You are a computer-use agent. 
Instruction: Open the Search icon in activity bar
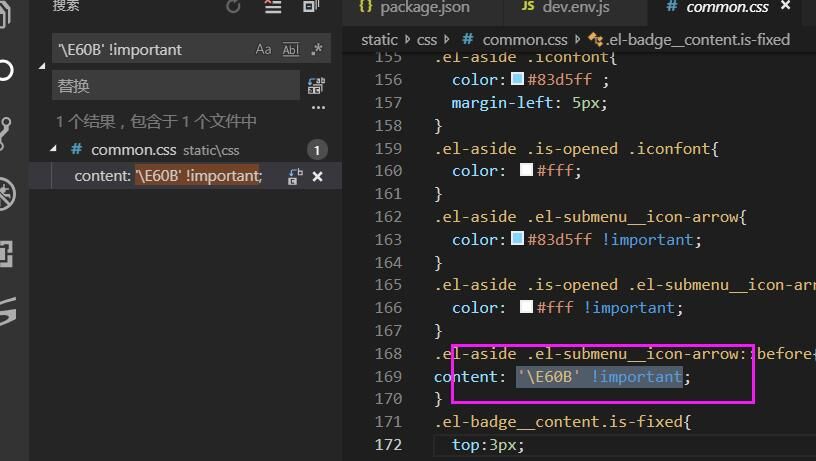5,70
